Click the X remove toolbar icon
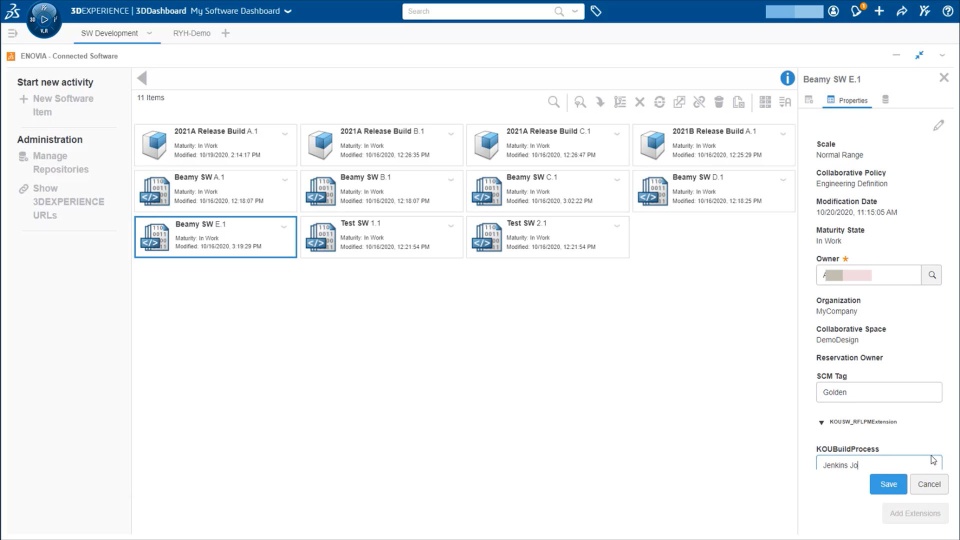 640,102
